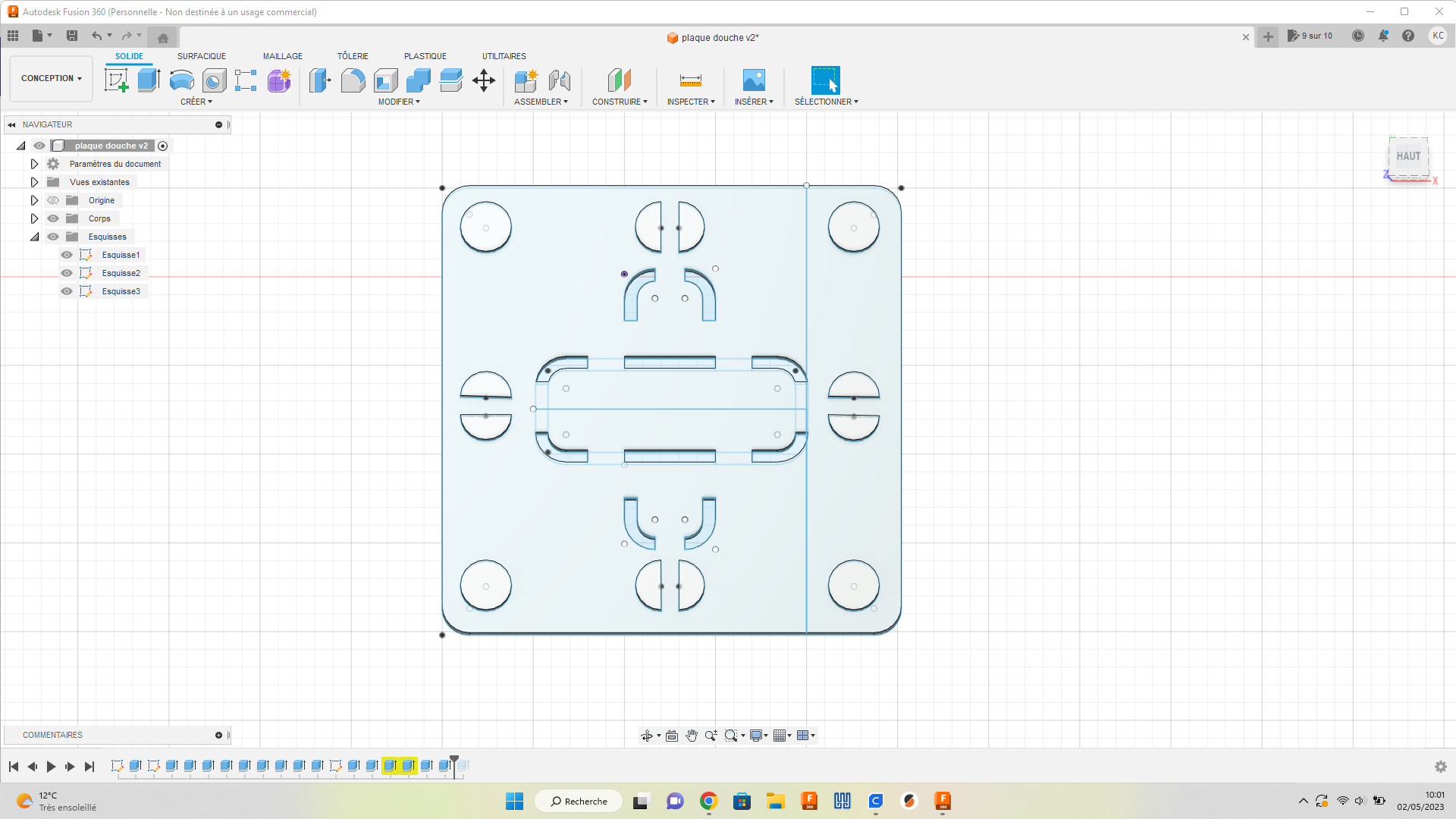Click the Recherche box on the taskbar
Screen dimensions: 1456x819
click(x=579, y=801)
